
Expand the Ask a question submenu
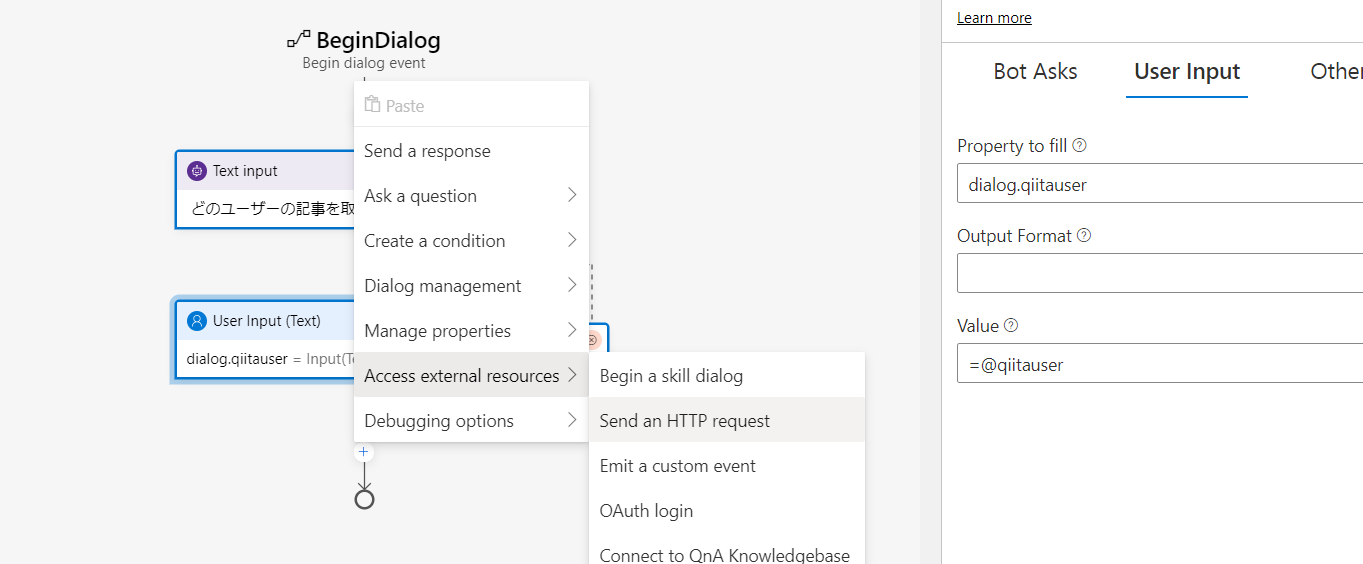(470, 196)
